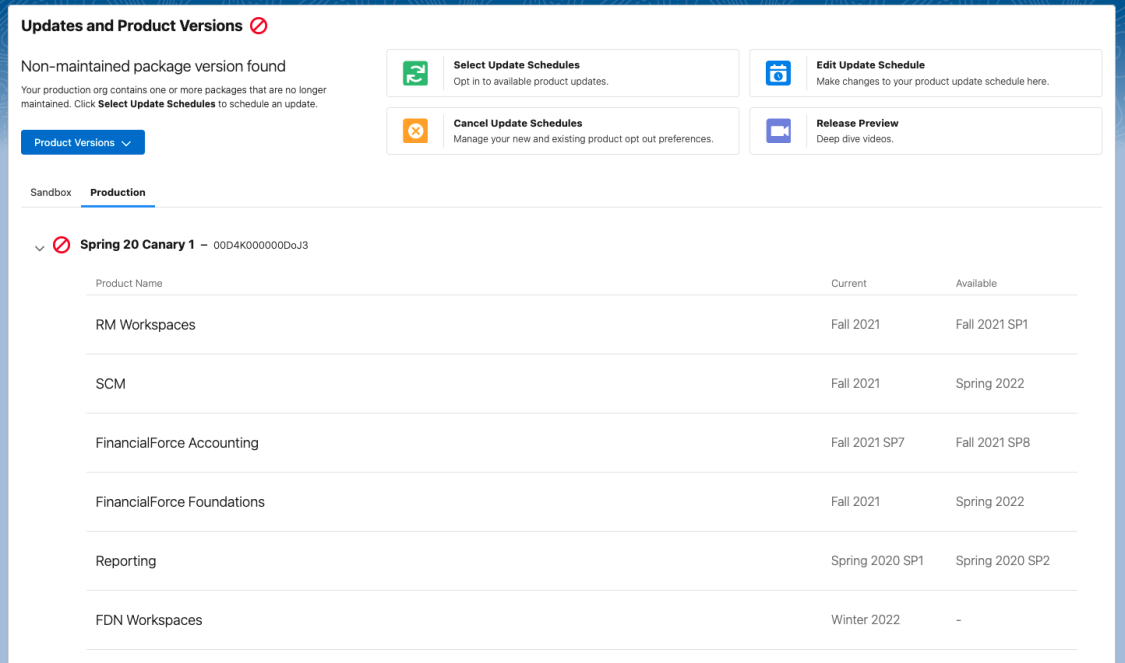
Task: Open the Select Update Schedules card
Action: [x=562, y=72]
